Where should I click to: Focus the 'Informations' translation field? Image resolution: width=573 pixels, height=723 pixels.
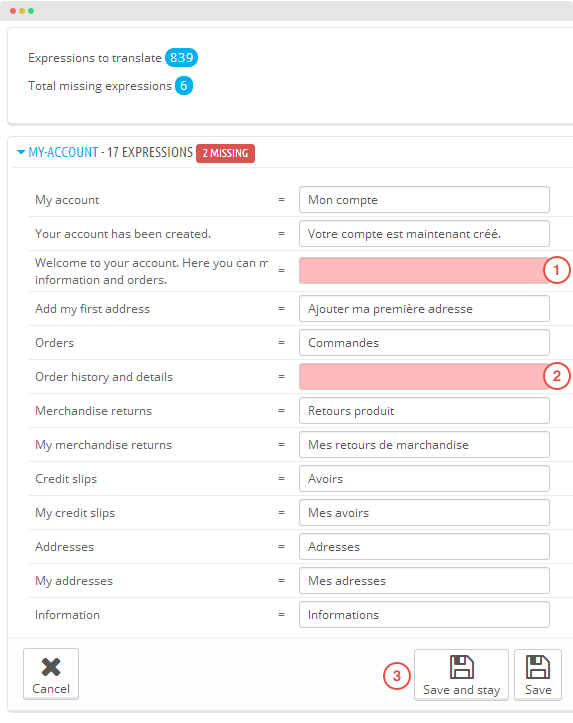pos(424,615)
